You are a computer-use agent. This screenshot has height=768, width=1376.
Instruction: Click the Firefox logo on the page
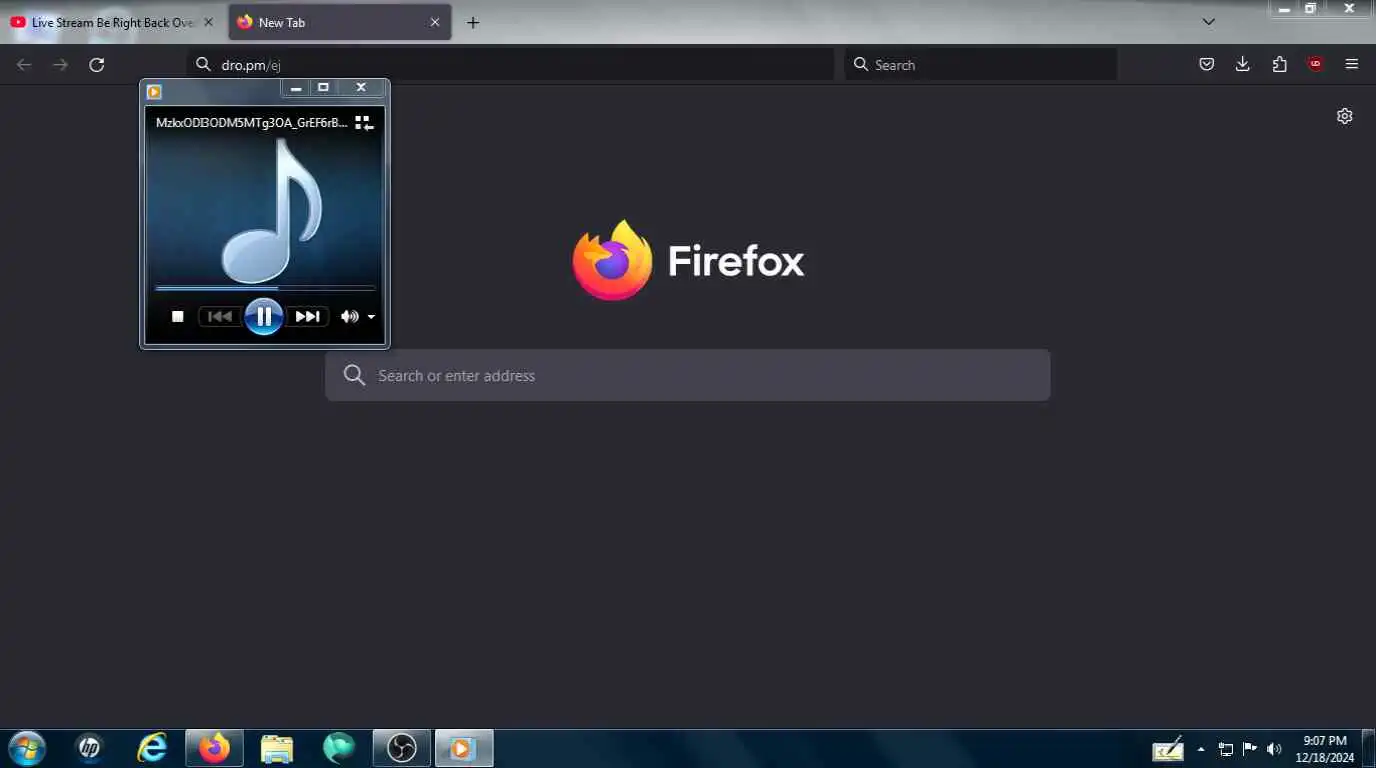point(612,260)
